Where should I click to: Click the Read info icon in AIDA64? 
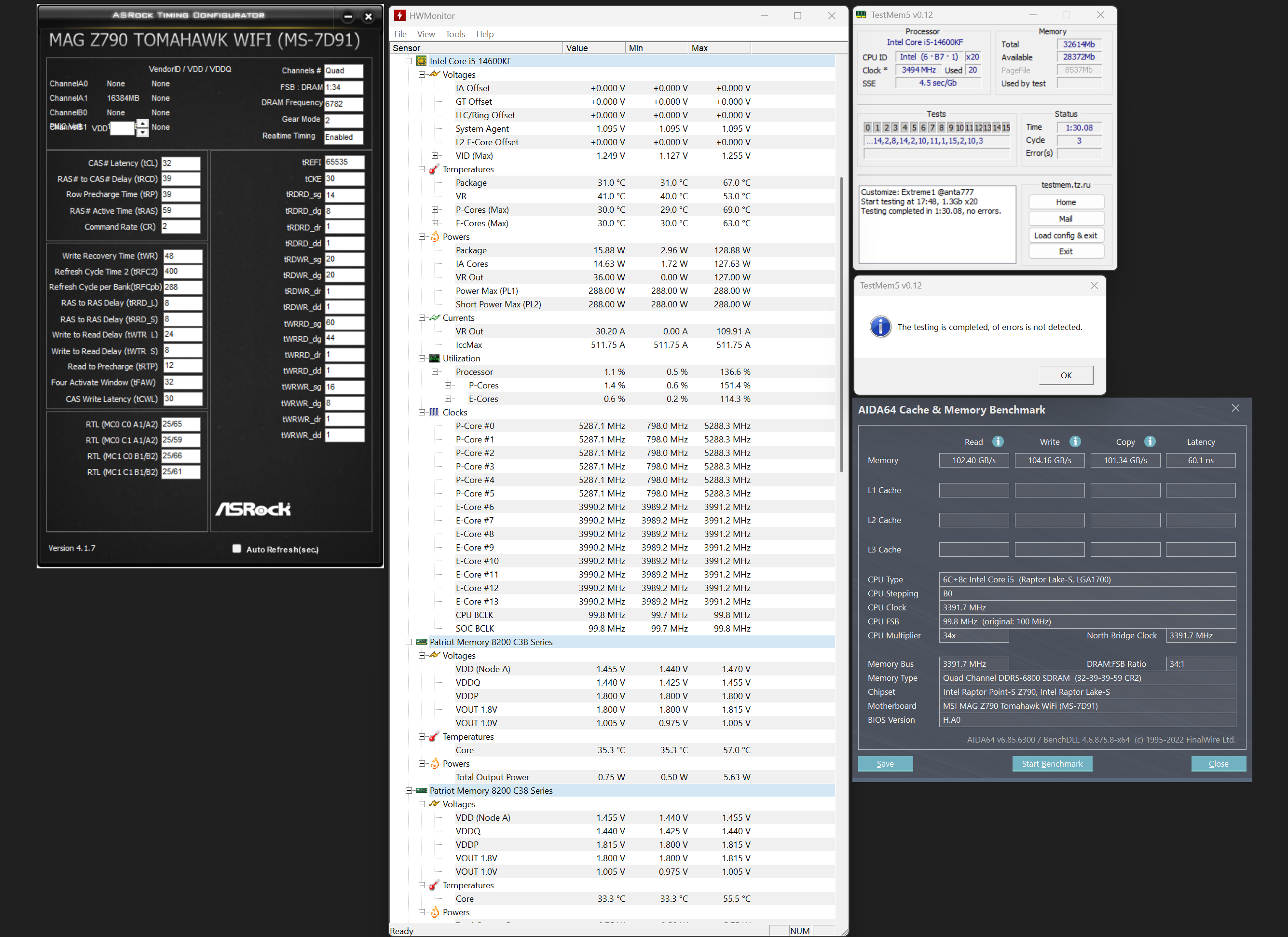[998, 442]
